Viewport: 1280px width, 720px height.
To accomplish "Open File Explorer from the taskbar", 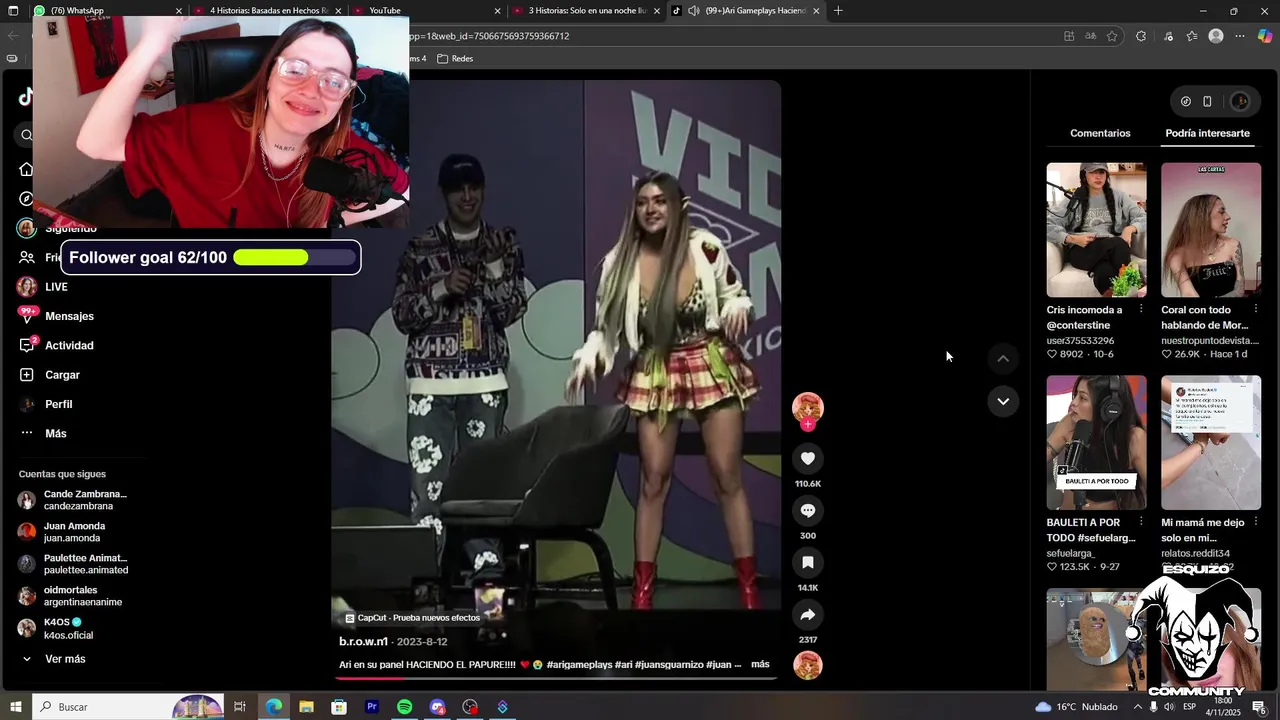I will [306, 707].
